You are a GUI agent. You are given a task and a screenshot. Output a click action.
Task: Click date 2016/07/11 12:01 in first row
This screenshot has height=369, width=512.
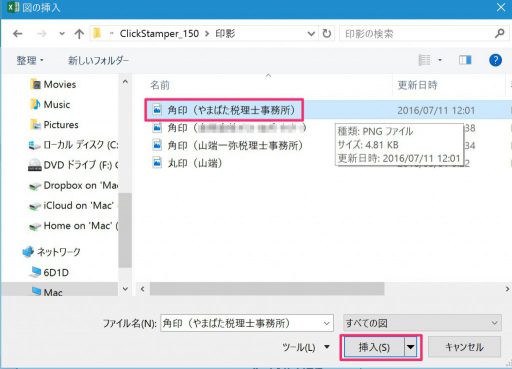(436, 110)
